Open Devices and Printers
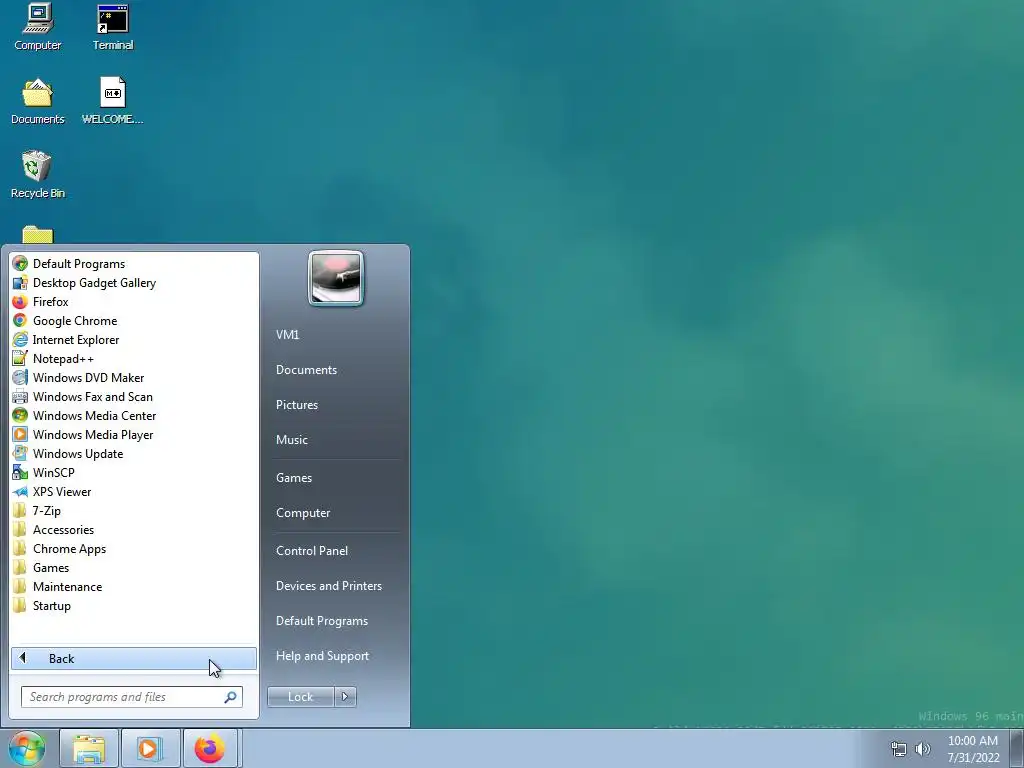The height and width of the screenshot is (768, 1024). pos(329,586)
